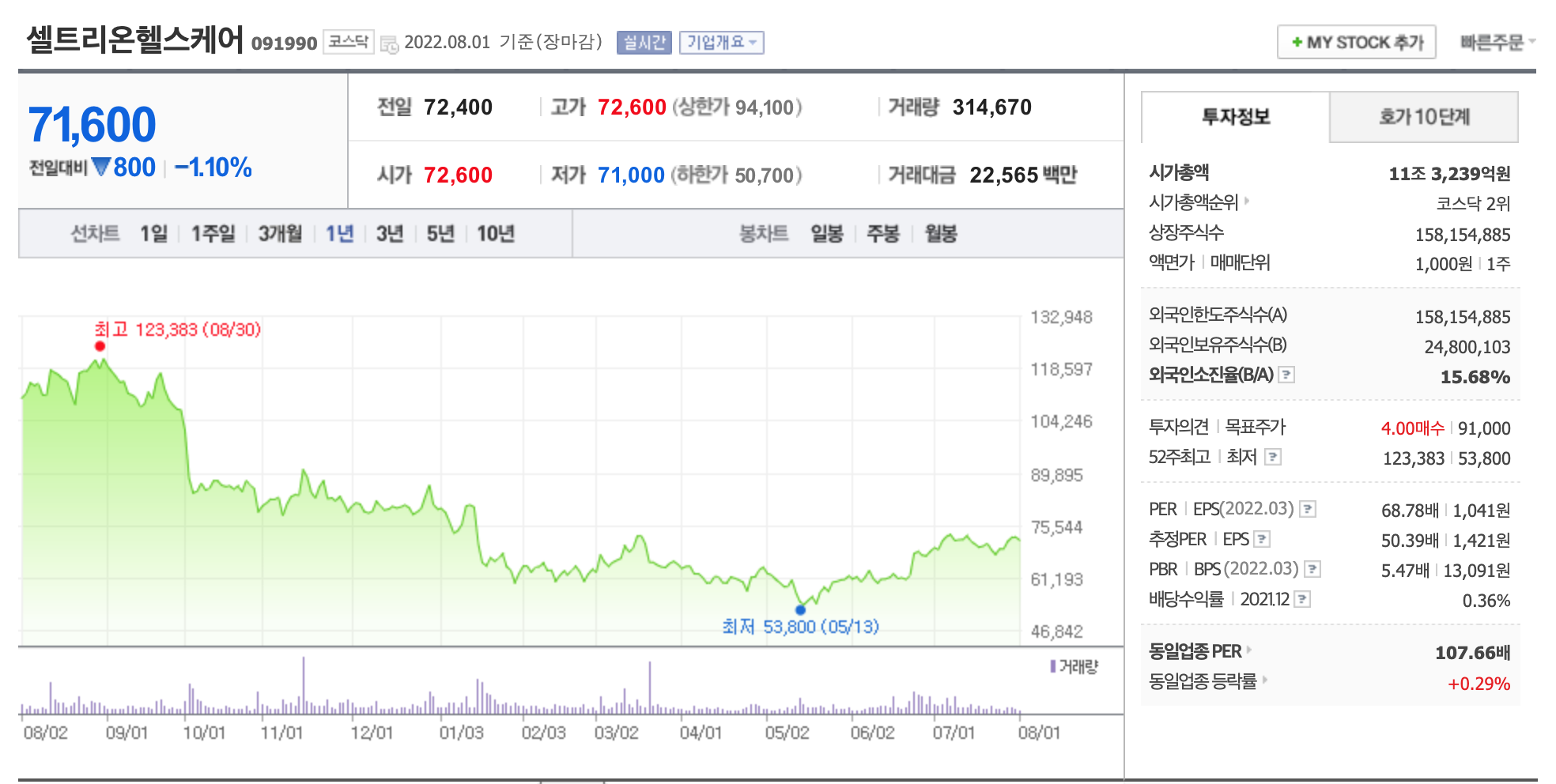Select the 10년 line chart period
This screenshot has height=784, width=1556.
(496, 234)
